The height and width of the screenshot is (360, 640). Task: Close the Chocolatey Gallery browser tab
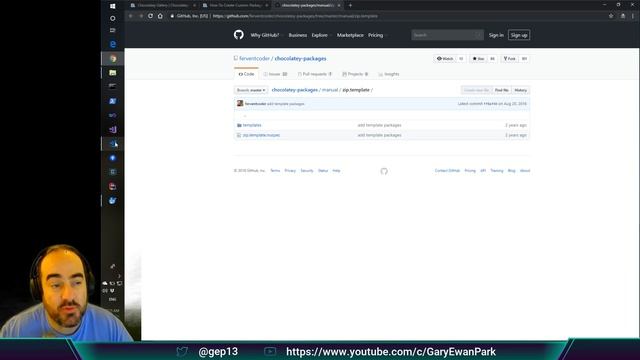[194, 5]
